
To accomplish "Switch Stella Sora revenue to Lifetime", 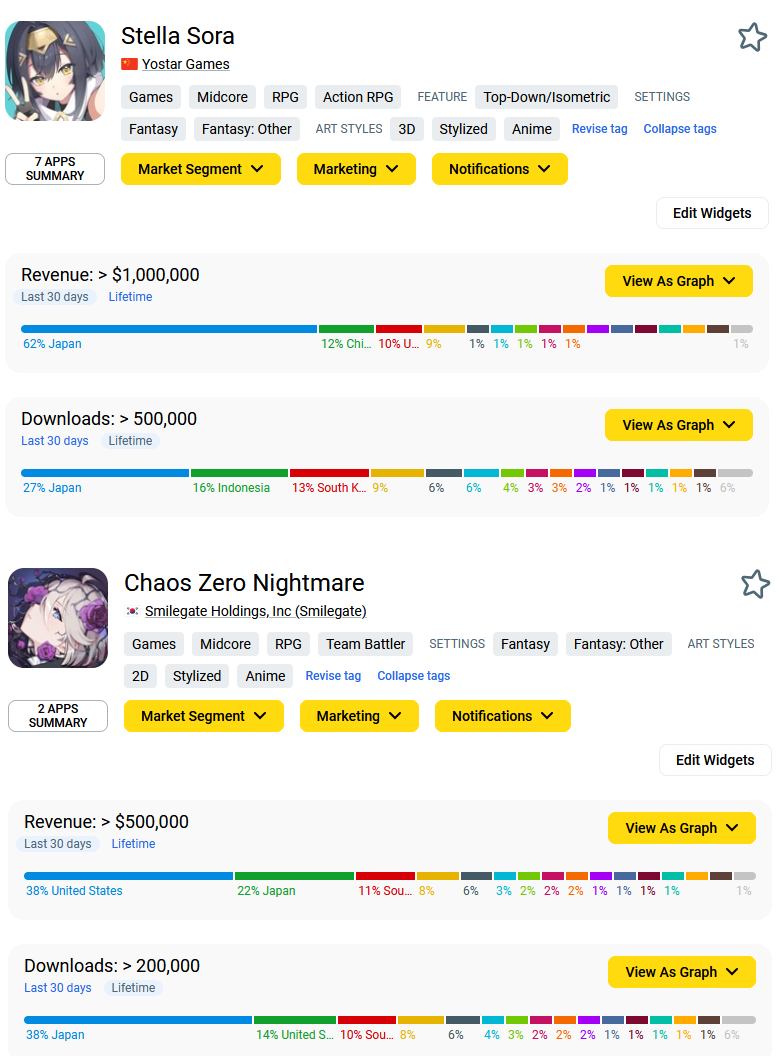I will (x=130, y=297).
